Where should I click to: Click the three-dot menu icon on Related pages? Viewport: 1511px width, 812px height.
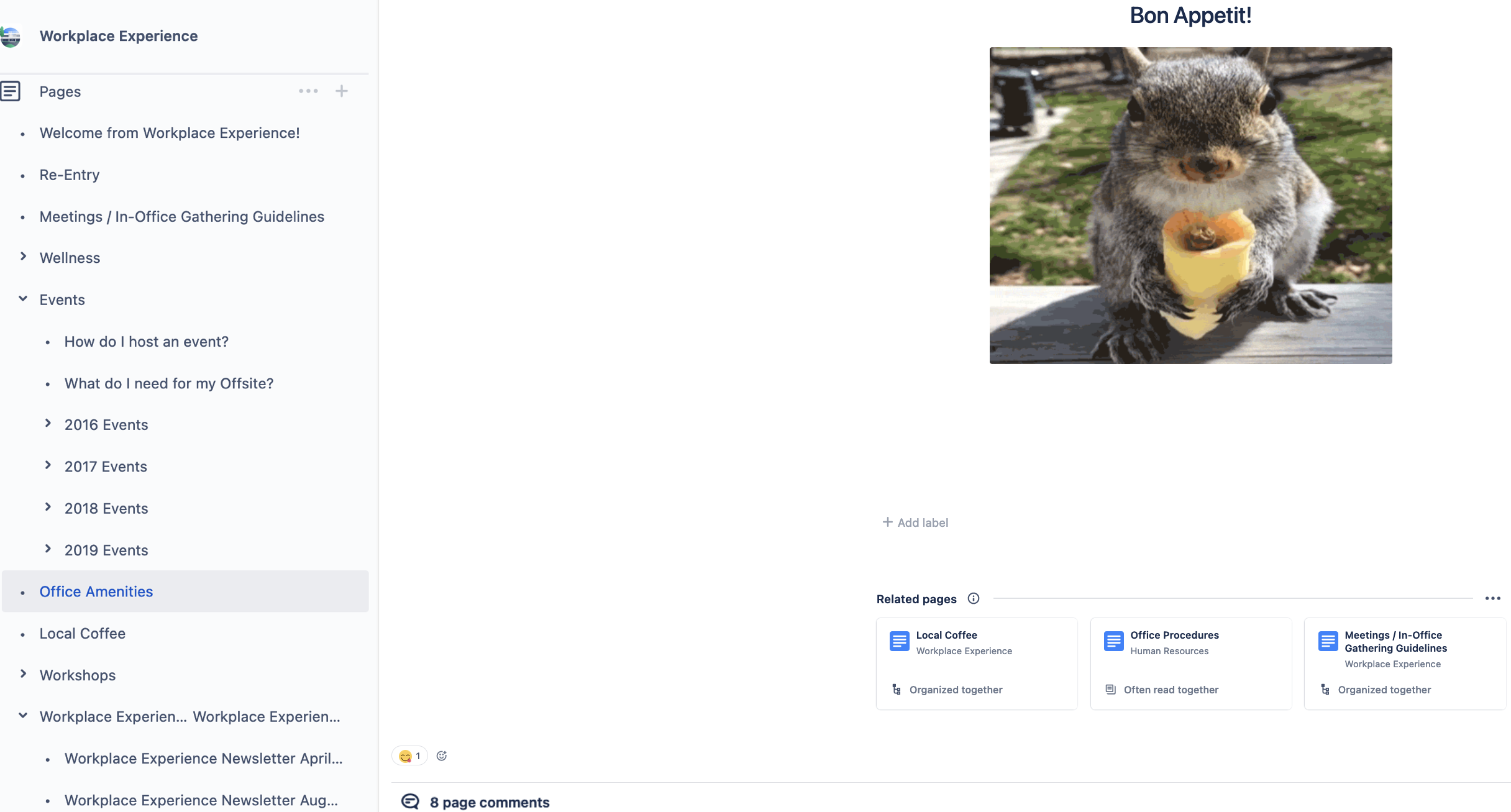click(1493, 598)
